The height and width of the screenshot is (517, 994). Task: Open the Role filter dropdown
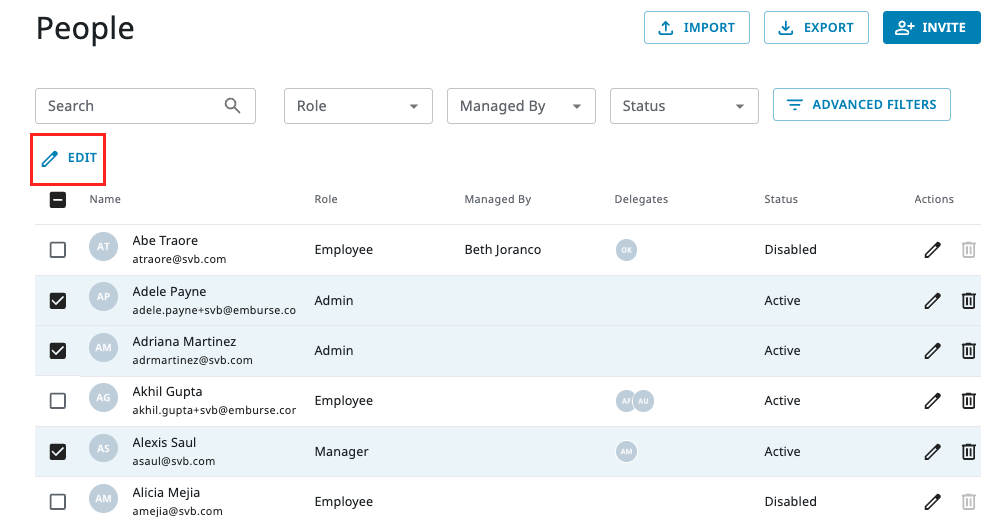click(358, 106)
